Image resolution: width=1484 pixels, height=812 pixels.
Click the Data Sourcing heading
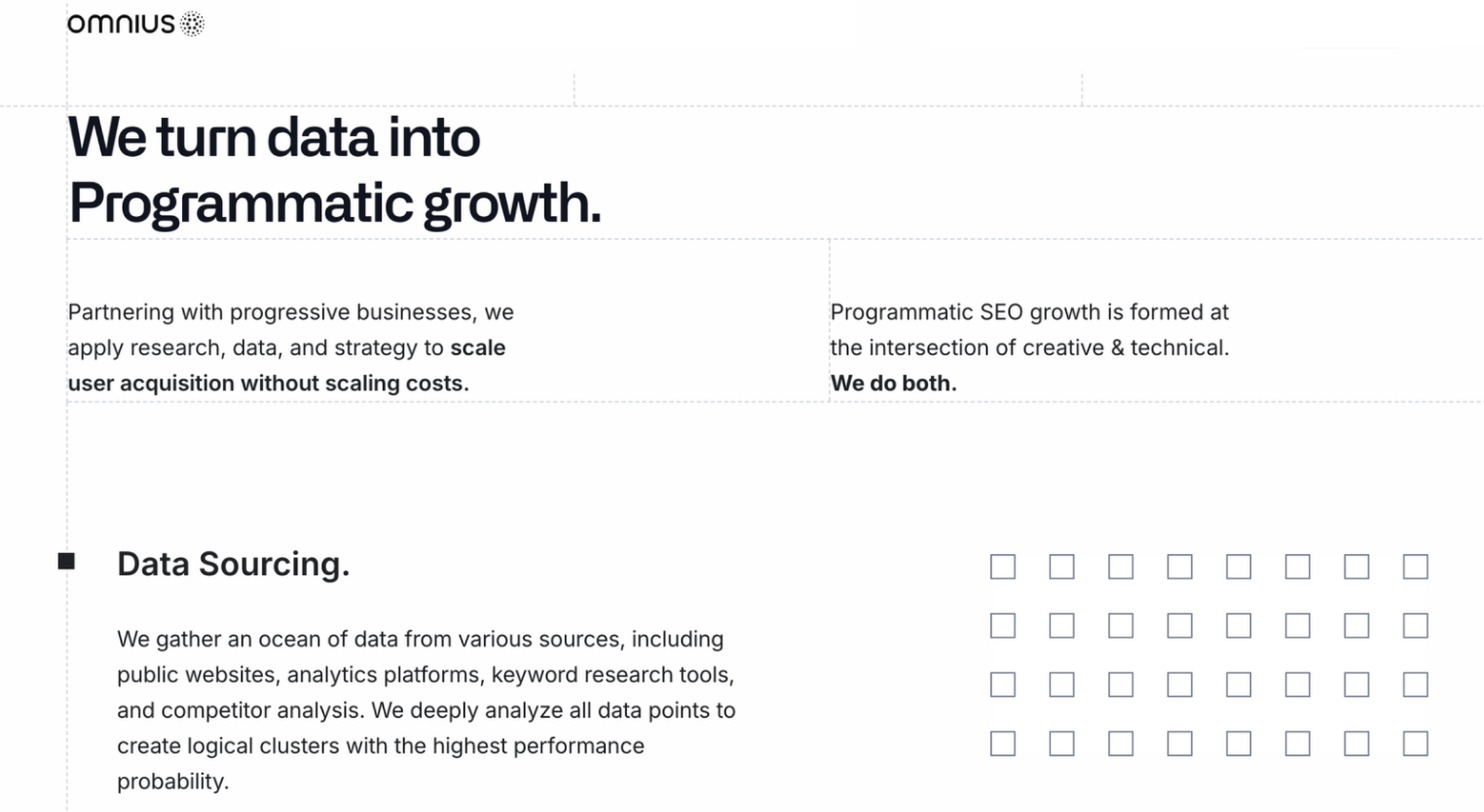tap(233, 564)
